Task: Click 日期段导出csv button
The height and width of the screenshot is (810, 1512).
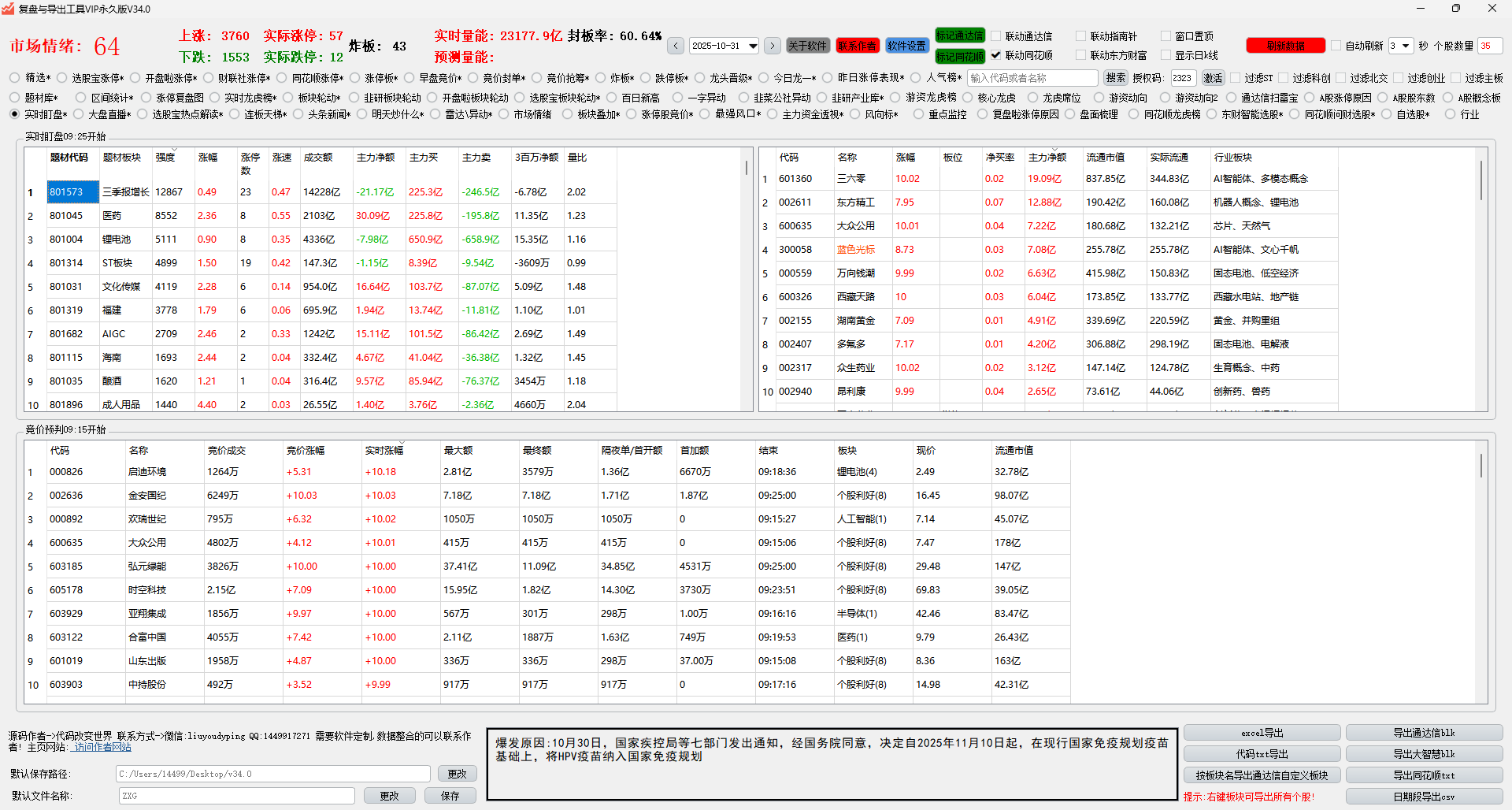Action: point(1425,797)
